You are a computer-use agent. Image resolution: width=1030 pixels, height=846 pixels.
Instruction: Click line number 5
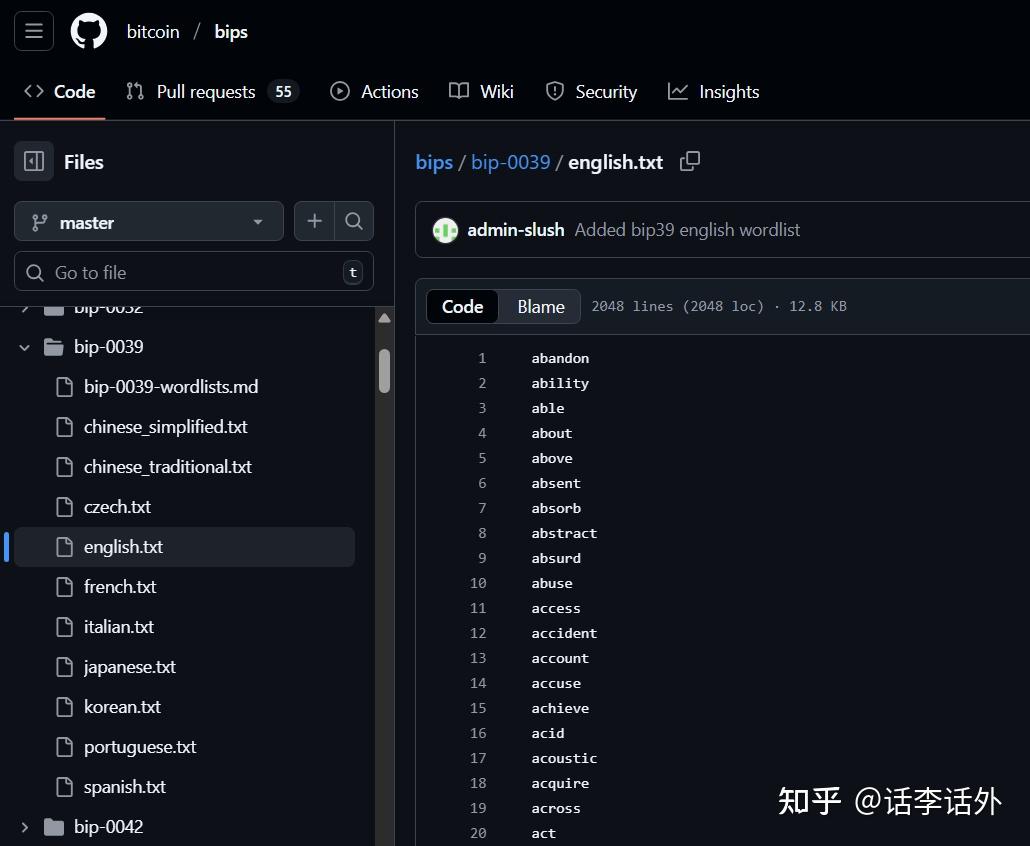pos(482,458)
